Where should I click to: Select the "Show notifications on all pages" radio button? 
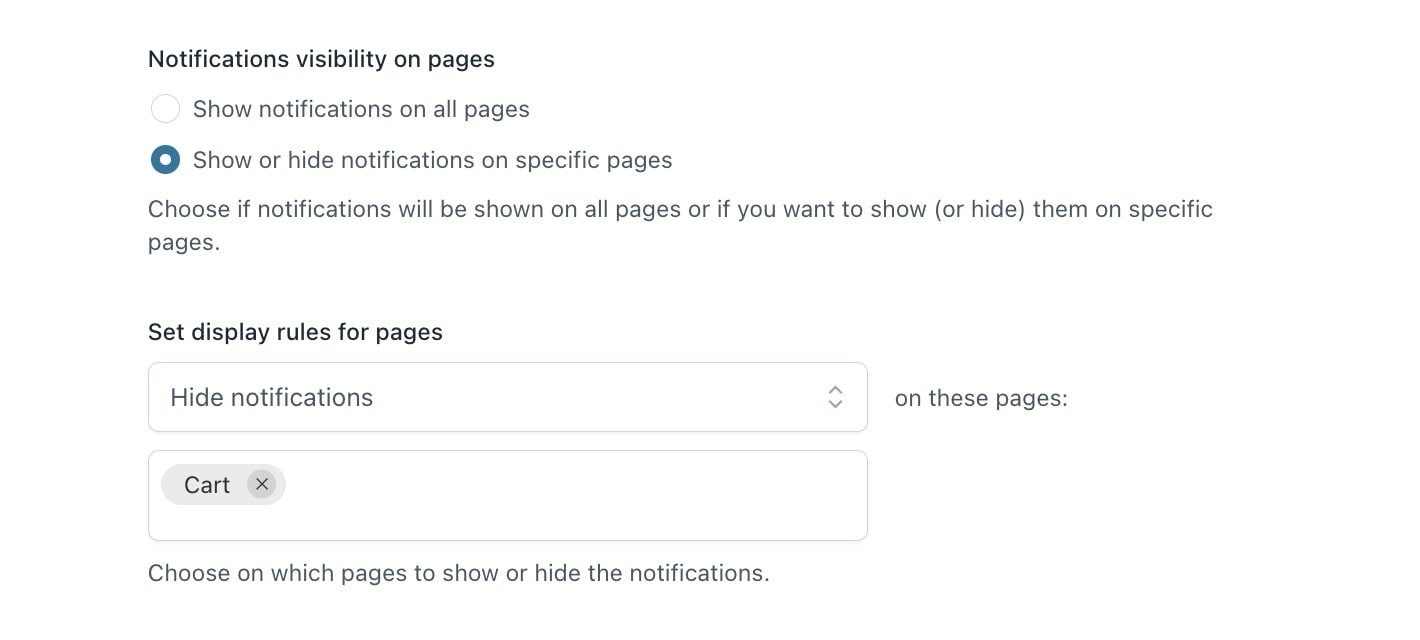click(165, 109)
